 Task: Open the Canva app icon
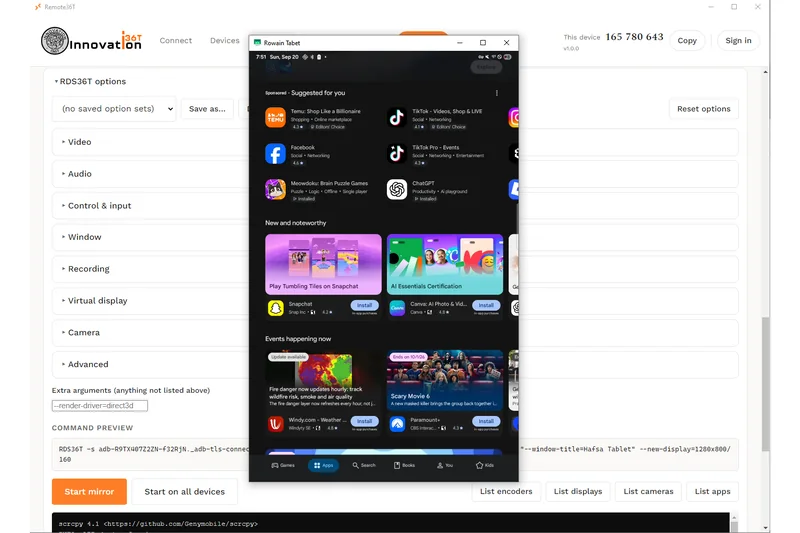(397, 308)
